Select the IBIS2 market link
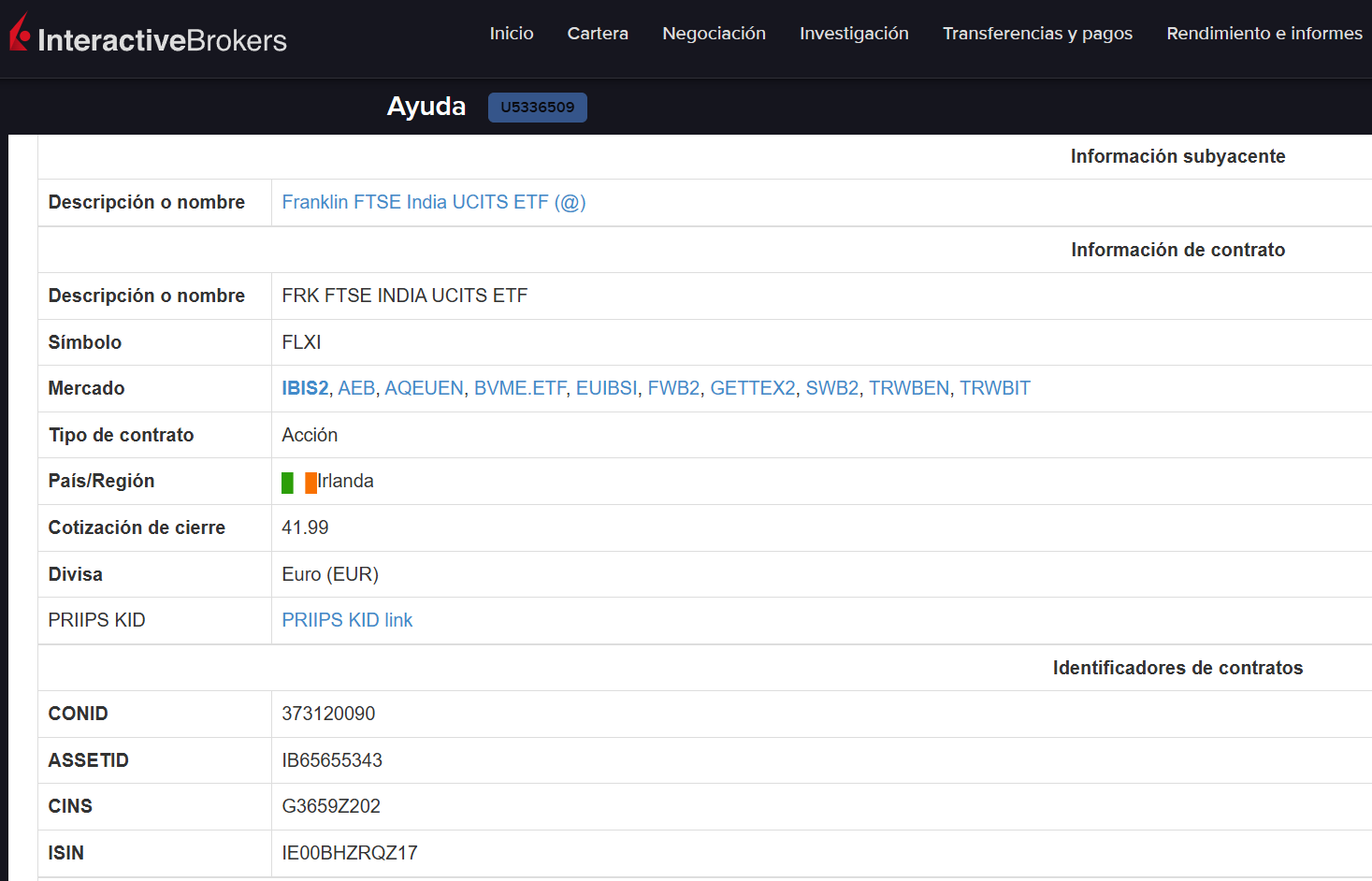 [x=305, y=388]
